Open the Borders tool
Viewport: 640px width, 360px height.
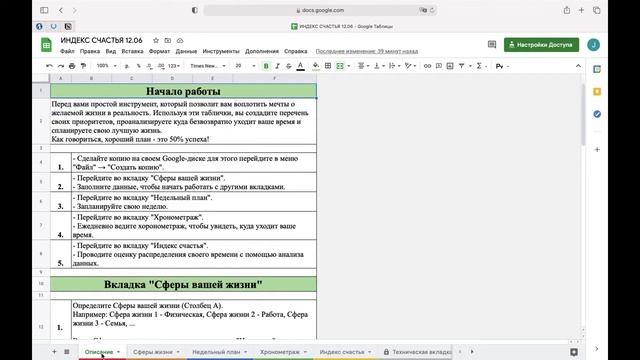tap(328, 66)
